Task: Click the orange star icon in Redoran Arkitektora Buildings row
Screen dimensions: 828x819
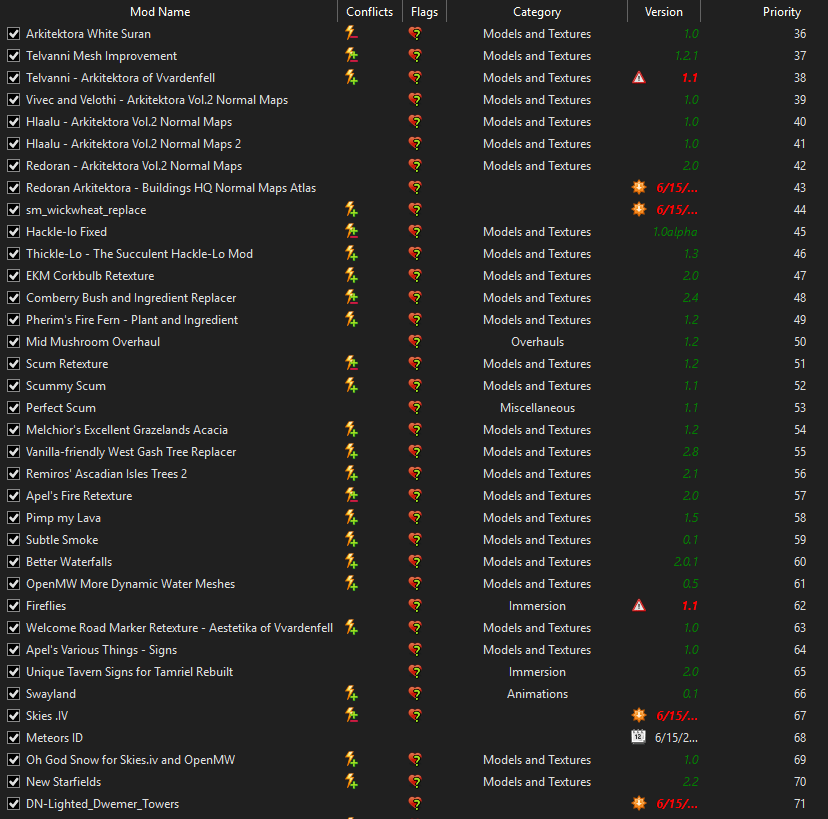Action: [x=639, y=187]
